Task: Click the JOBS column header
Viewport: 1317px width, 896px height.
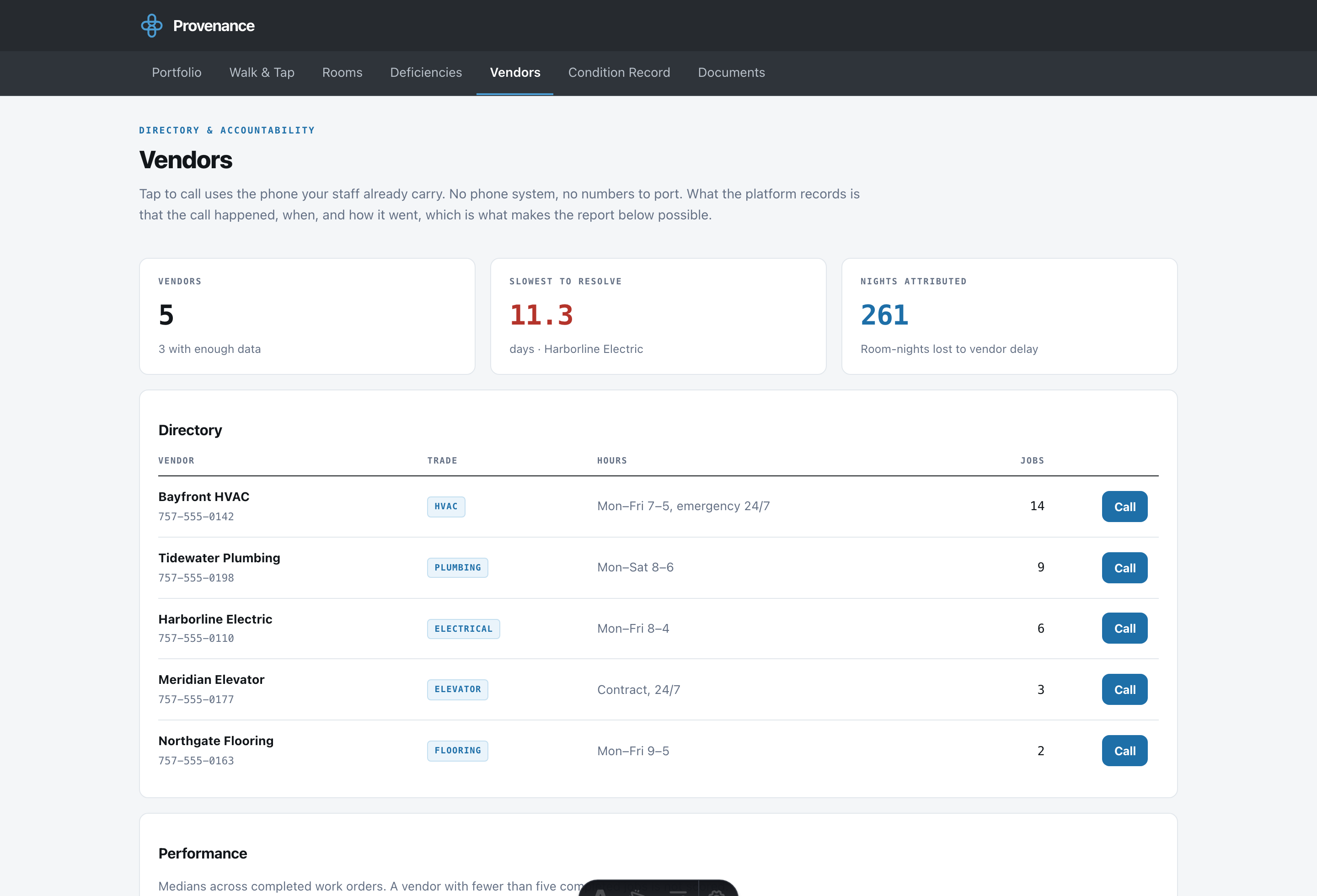Action: (x=1032, y=460)
